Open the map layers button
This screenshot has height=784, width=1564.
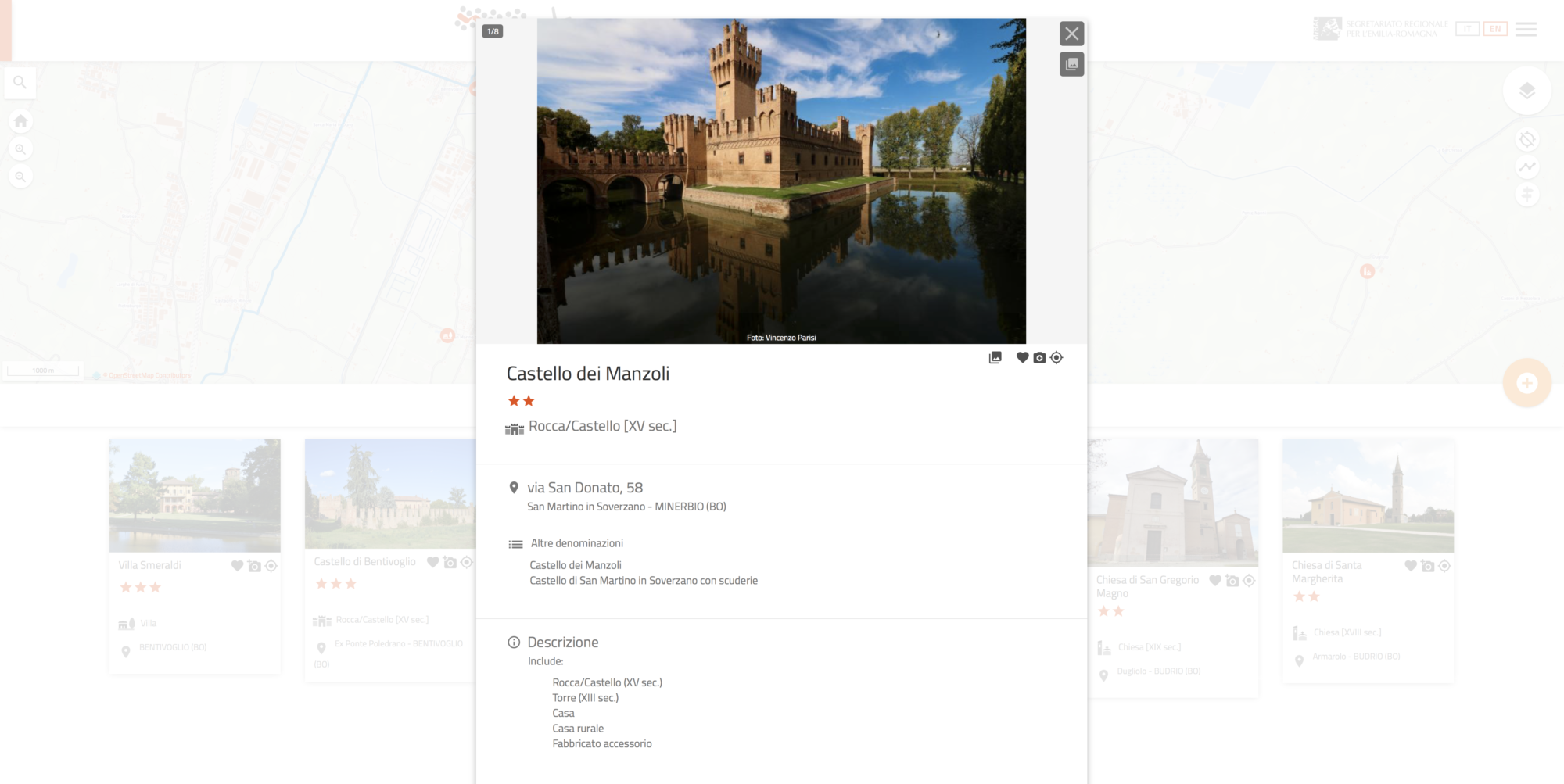point(1527,91)
